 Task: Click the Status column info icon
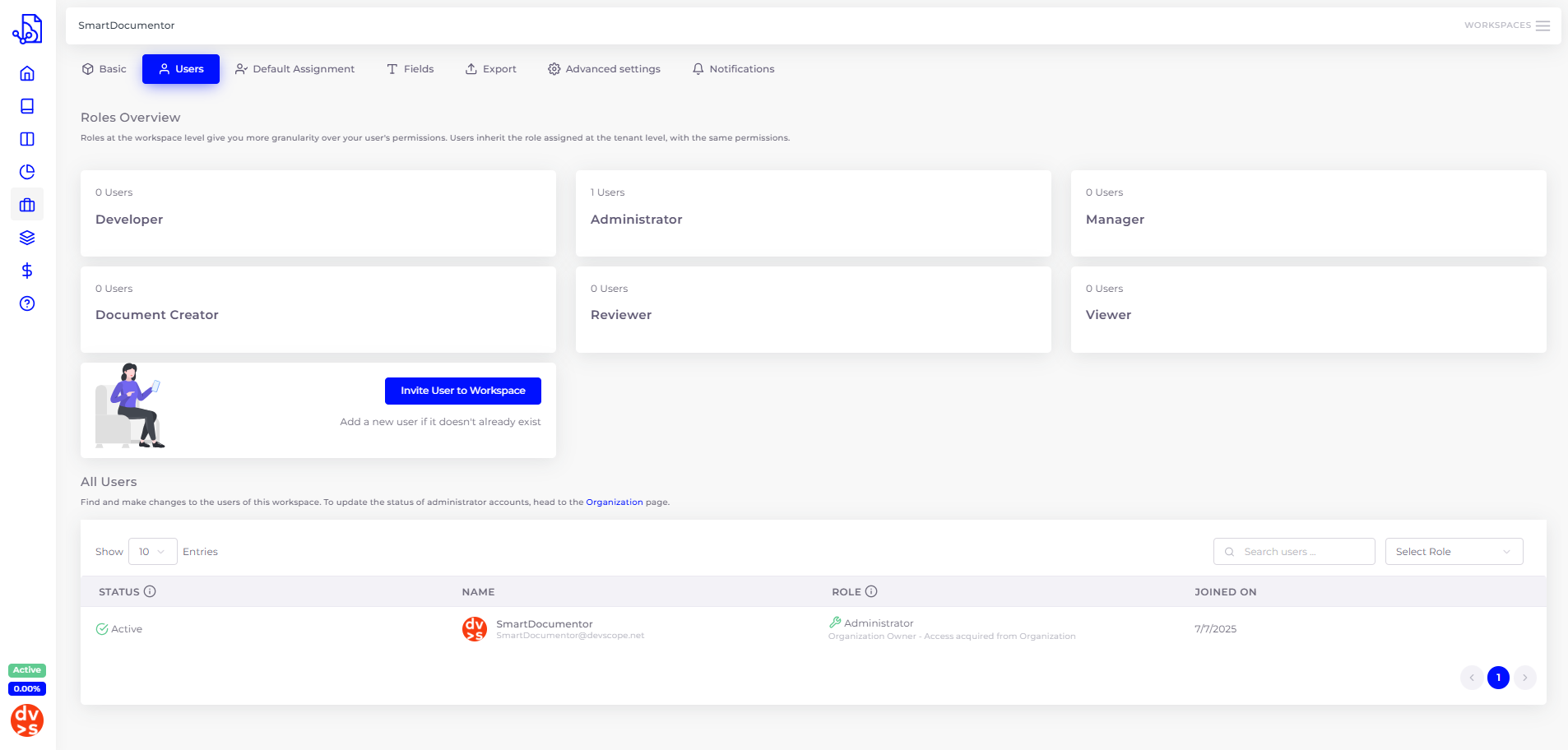(150, 591)
